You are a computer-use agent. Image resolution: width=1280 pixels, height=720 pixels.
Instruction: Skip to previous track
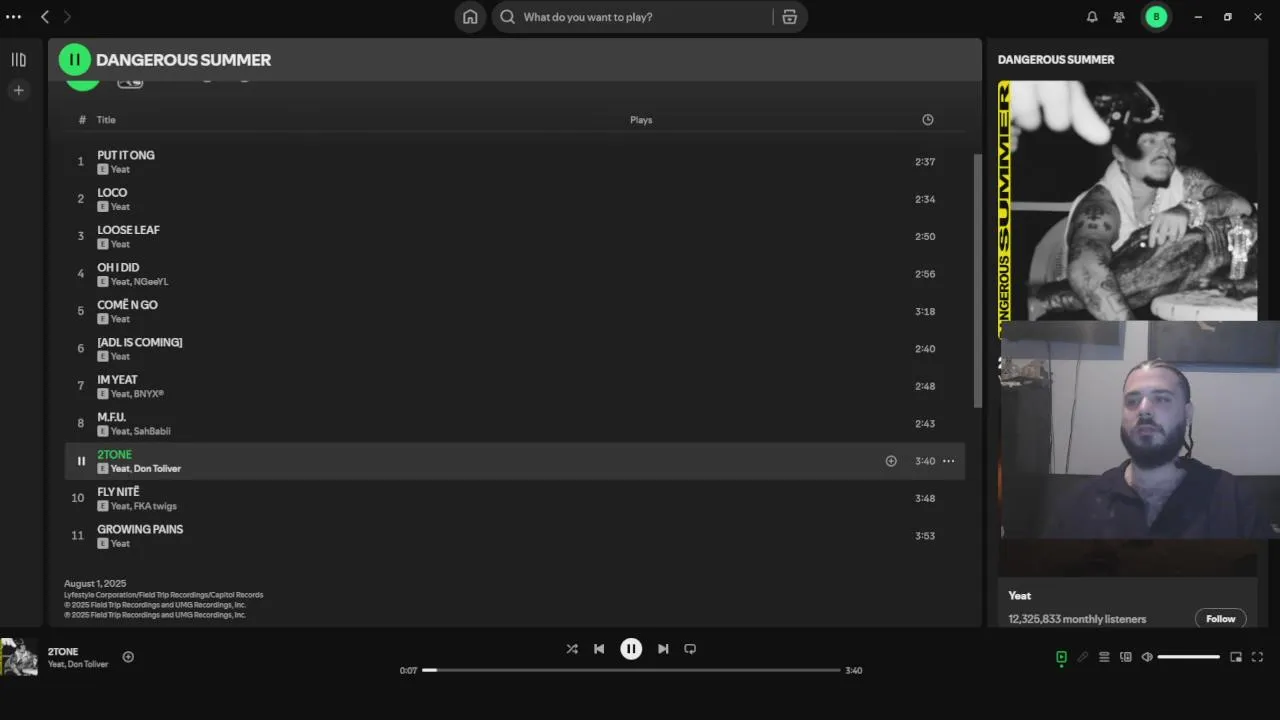click(x=599, y=649)
